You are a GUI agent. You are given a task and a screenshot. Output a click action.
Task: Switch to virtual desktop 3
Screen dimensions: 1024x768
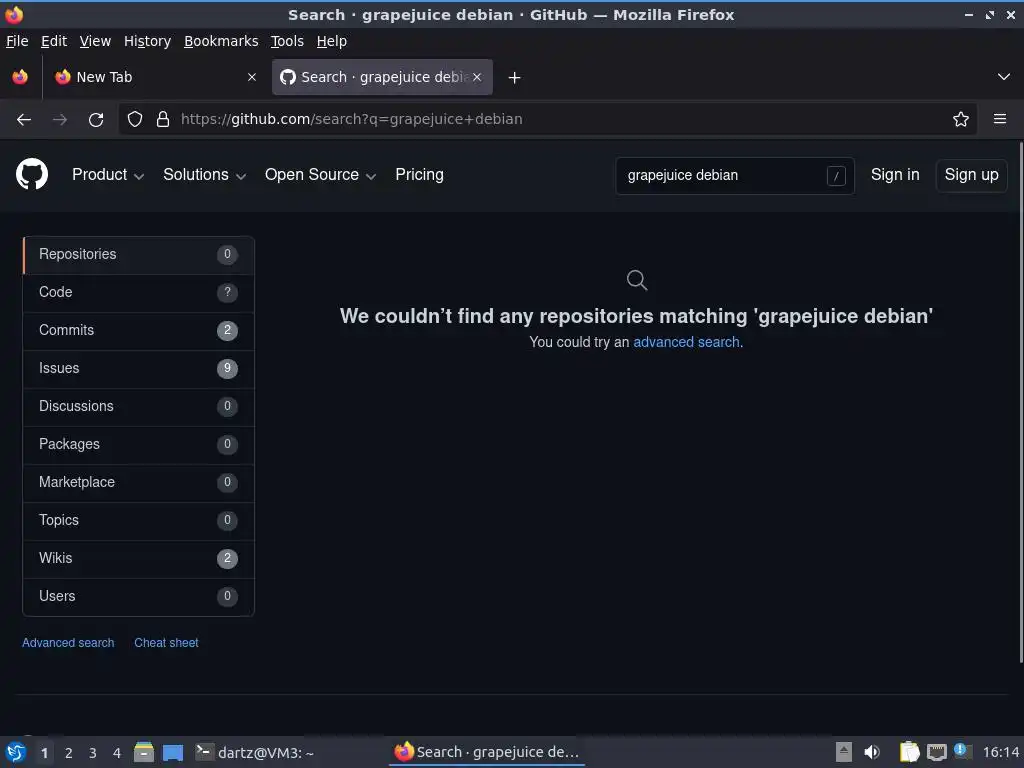pos(93,753)
